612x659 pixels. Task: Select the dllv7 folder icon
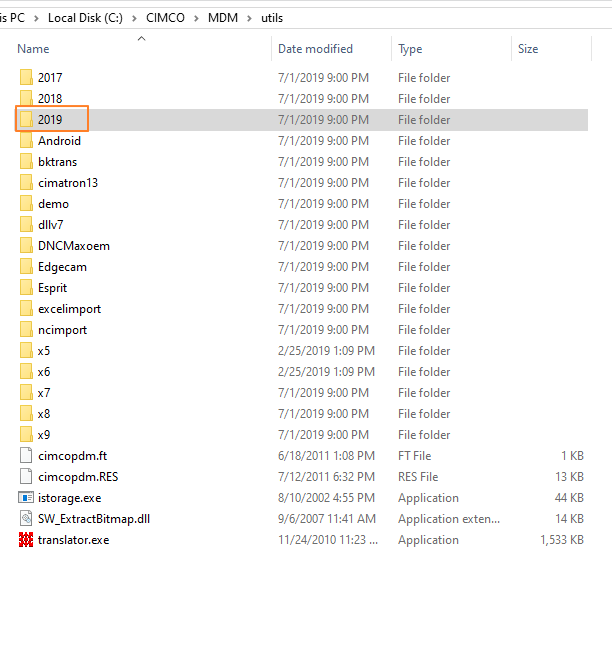pos(26,224)
